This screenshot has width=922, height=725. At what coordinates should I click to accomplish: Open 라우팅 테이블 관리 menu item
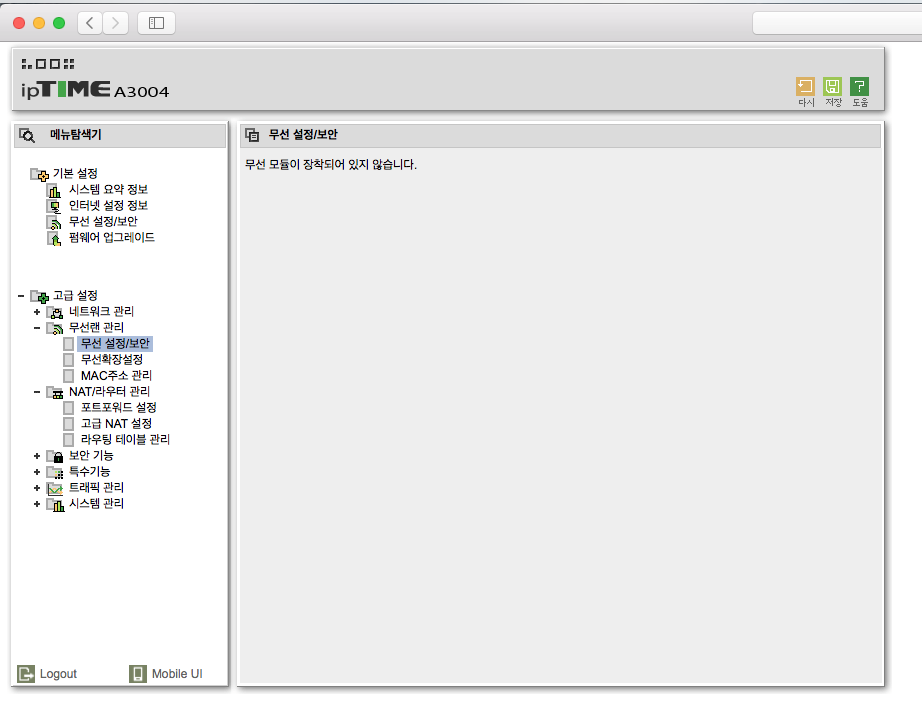tap(125, 440)
